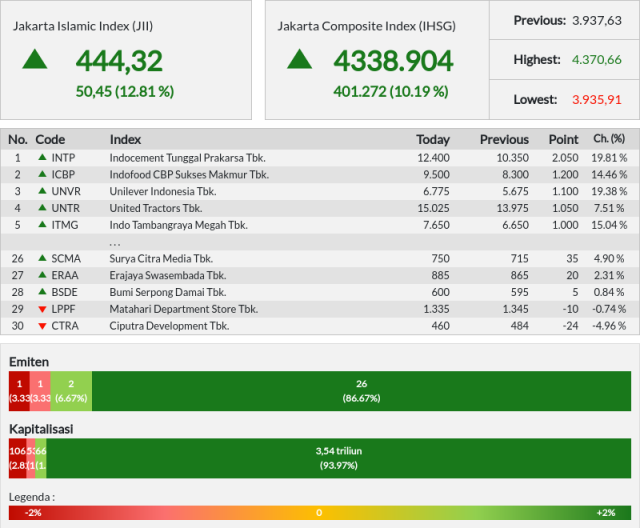640x528 pixels.
Task: Click the Previous value '3.937,63'
Action: click(597, 20)
